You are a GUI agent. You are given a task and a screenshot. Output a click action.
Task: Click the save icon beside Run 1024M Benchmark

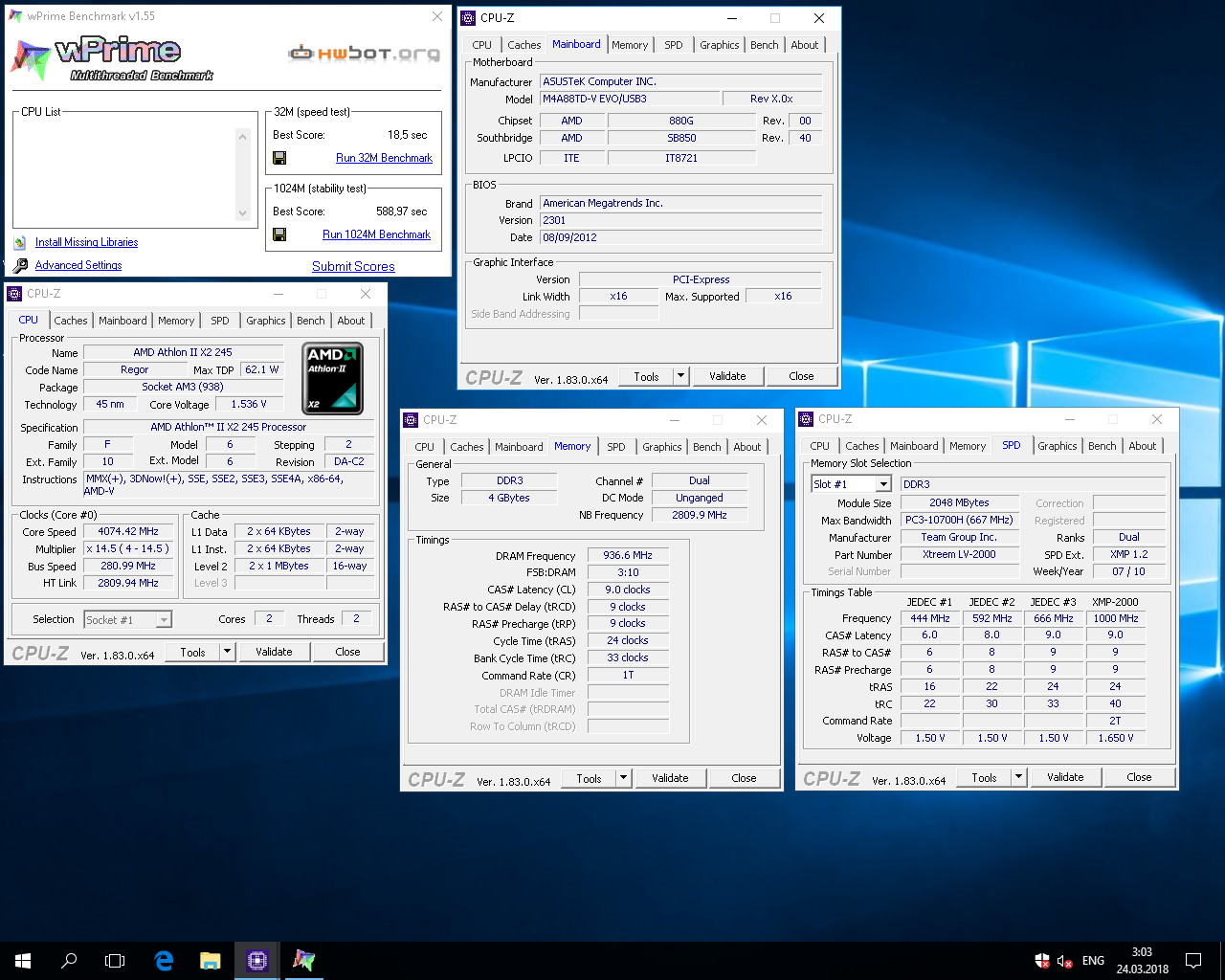(x=279, y=234)
